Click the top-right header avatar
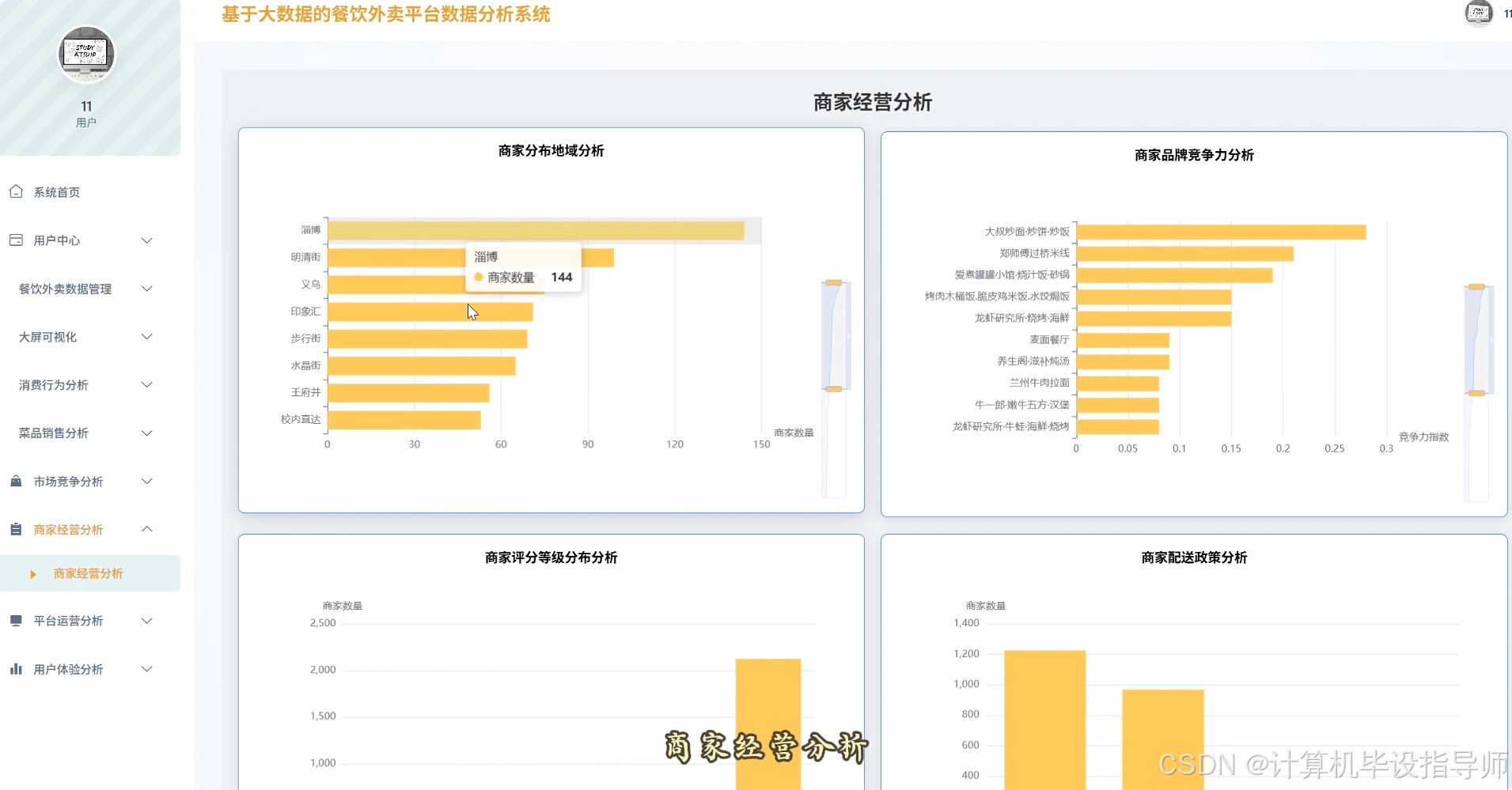The image size is (1512, 790). [x=1478, y=13]
